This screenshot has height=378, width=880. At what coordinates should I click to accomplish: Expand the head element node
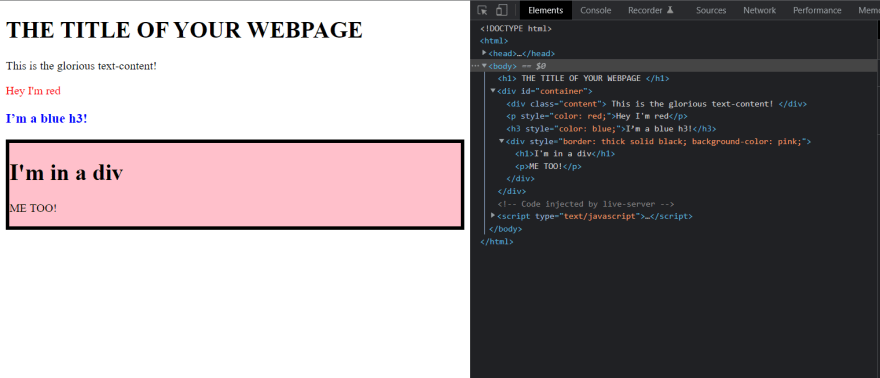(x=484, y=53)
